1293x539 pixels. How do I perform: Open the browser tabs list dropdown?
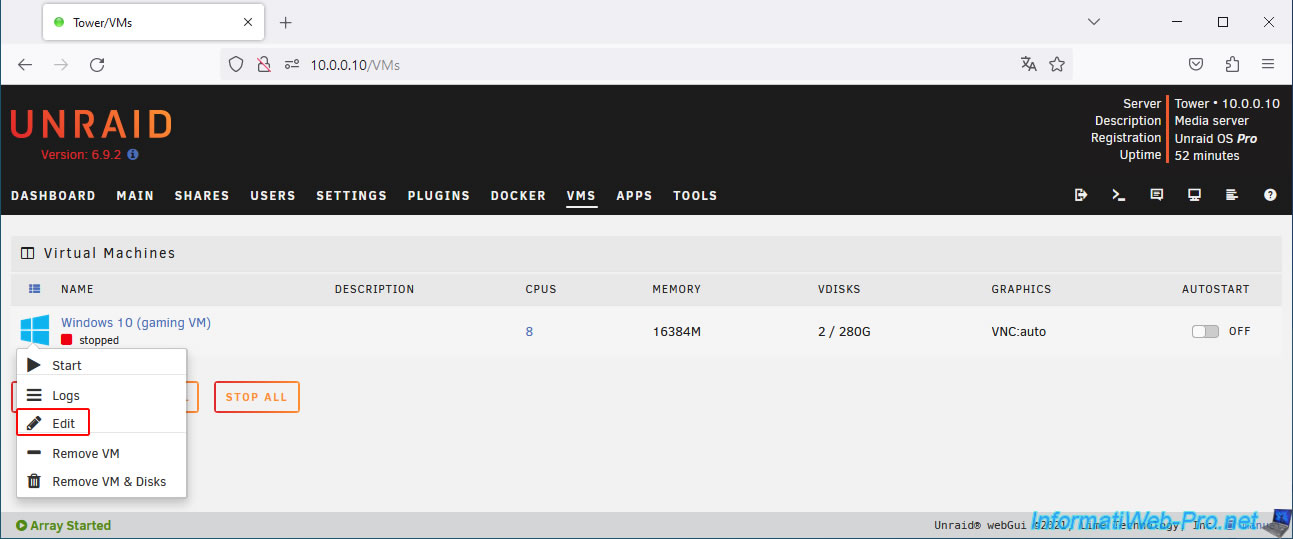coord(1094,21)
